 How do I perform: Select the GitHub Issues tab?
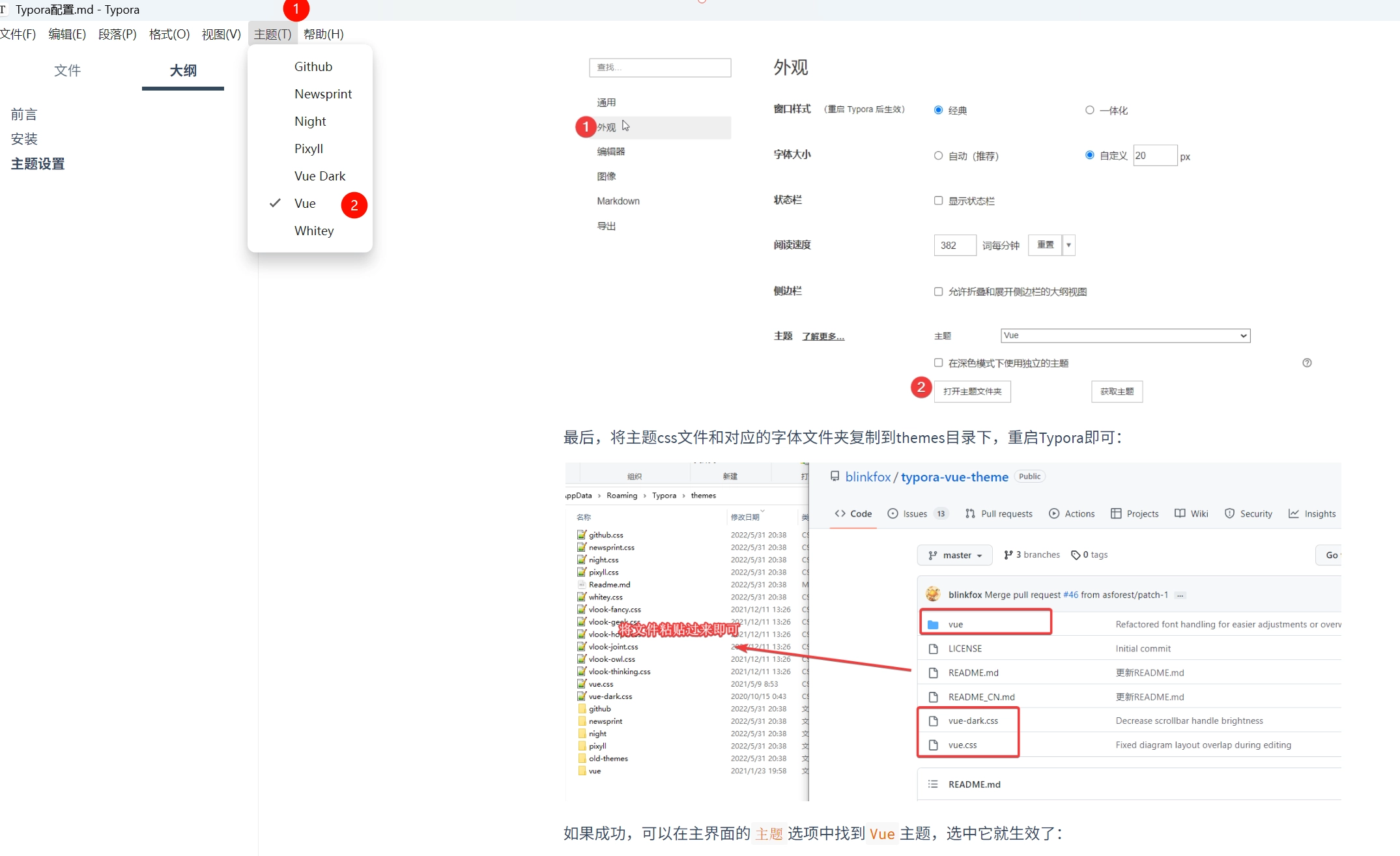(x=917, y=513)
